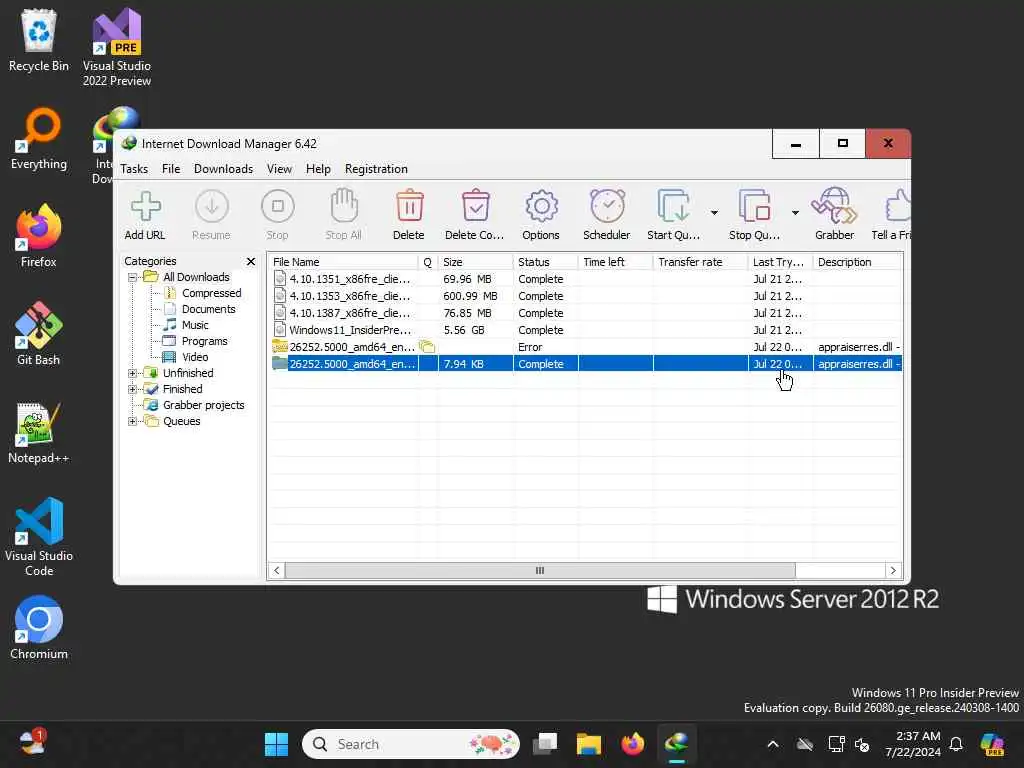Select 4.10.1351_x86fre file row
This screenshot has width=1024, height=768.
pyautogui.click(x=585, y=279)
